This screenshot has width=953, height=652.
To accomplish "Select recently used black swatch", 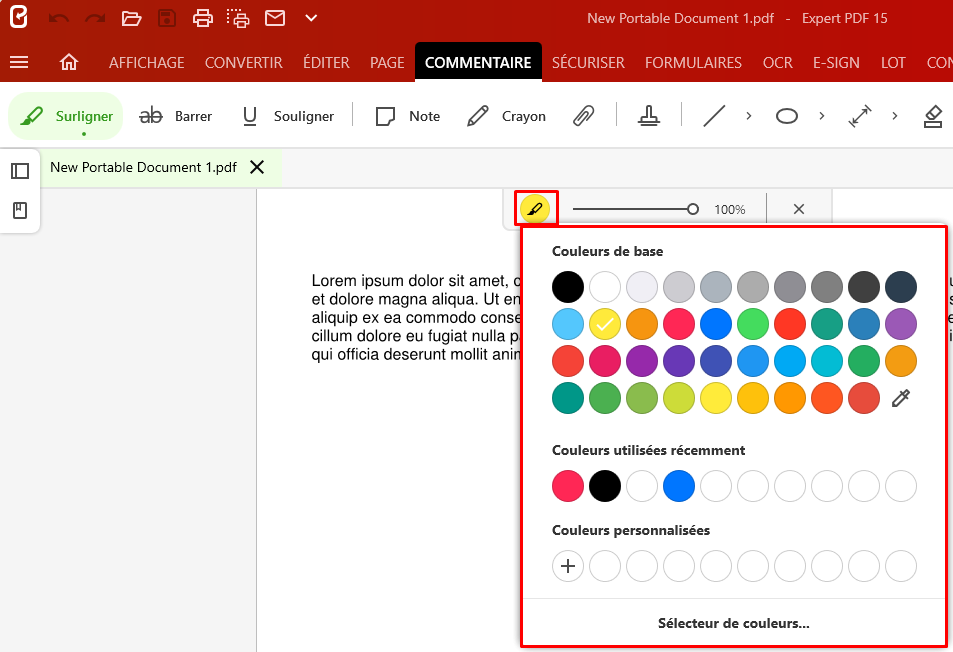I will click(605, 486).
